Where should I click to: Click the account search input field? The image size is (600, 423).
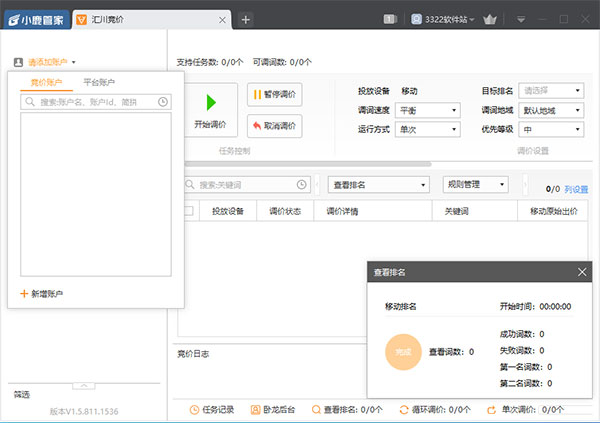point(88,102)
